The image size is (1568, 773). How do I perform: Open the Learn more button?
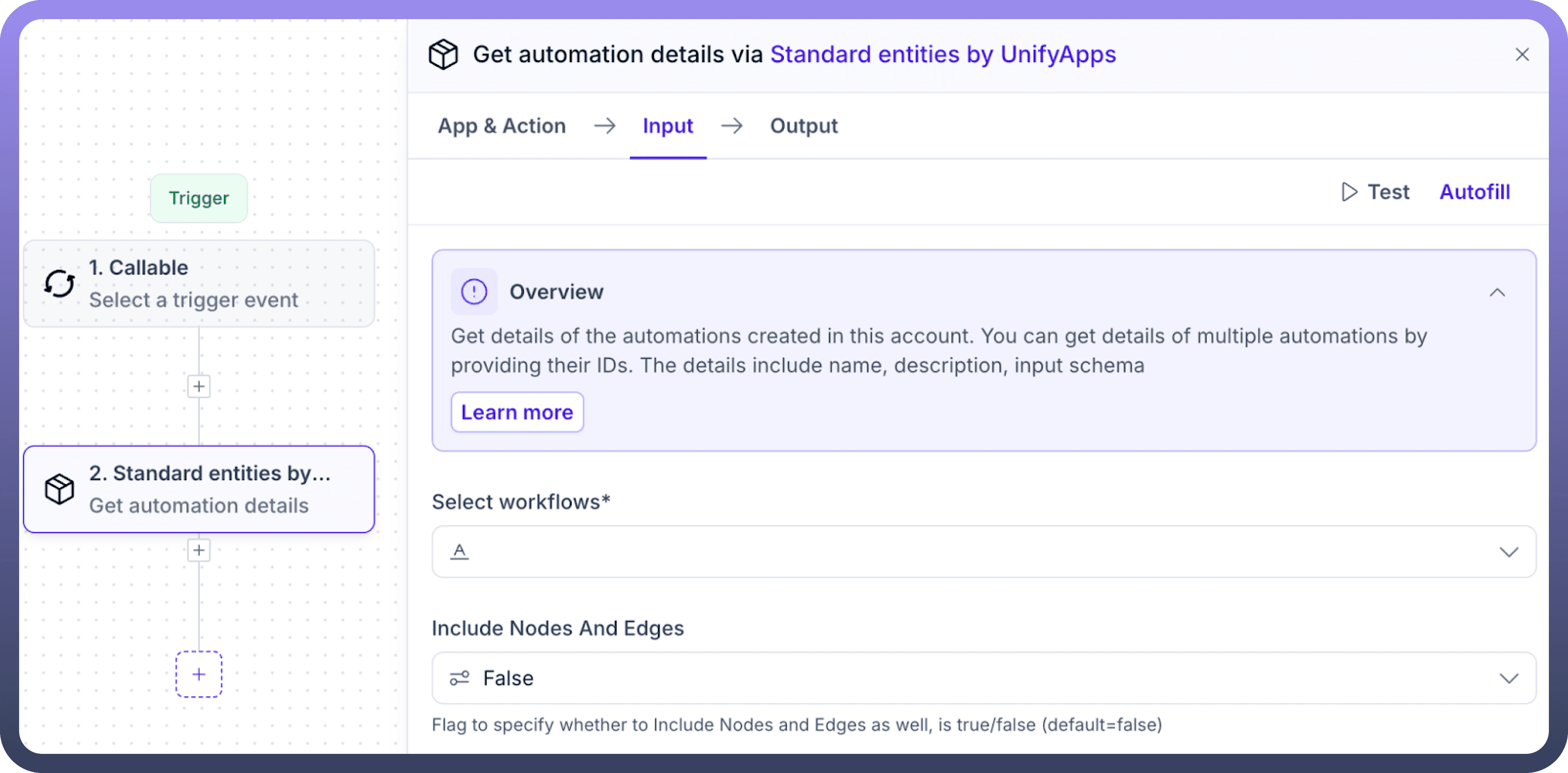[x=517, y=412]
